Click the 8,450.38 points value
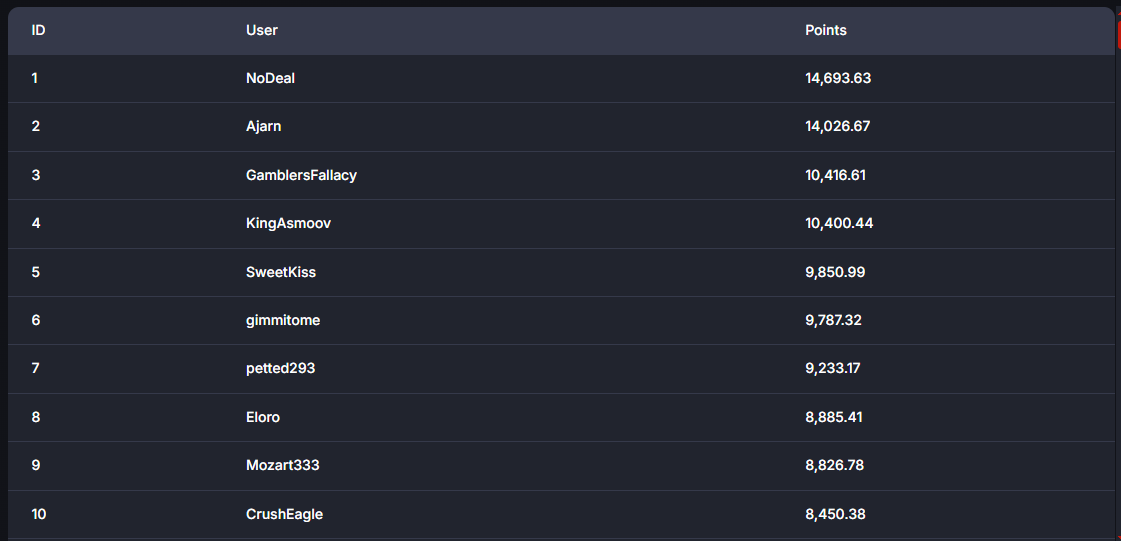 pyautogui.click(x=835, y=515)
